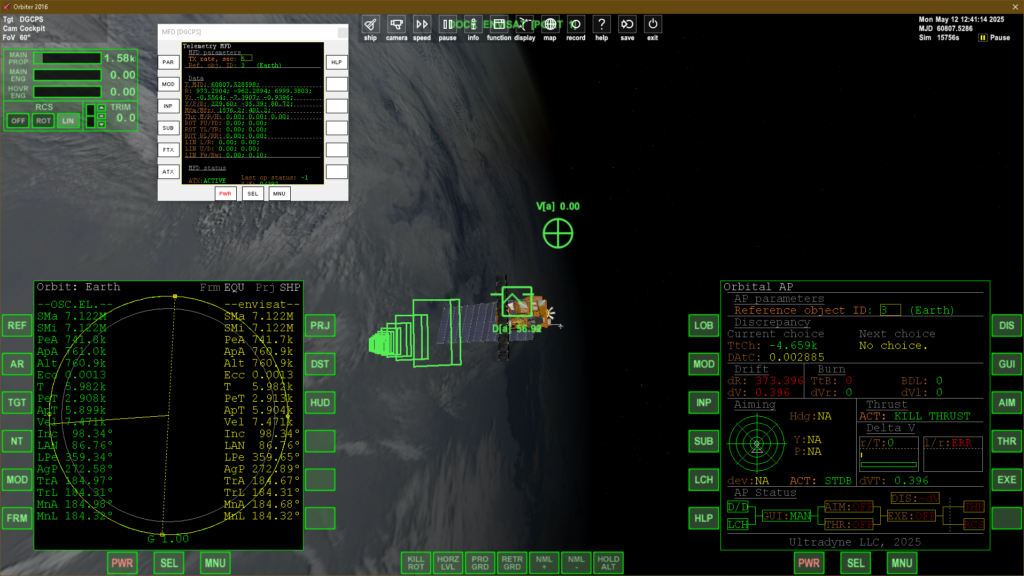Click the pause icon in top toolbar
Viewport: 1024px width, 576px height.
point(447,25)
